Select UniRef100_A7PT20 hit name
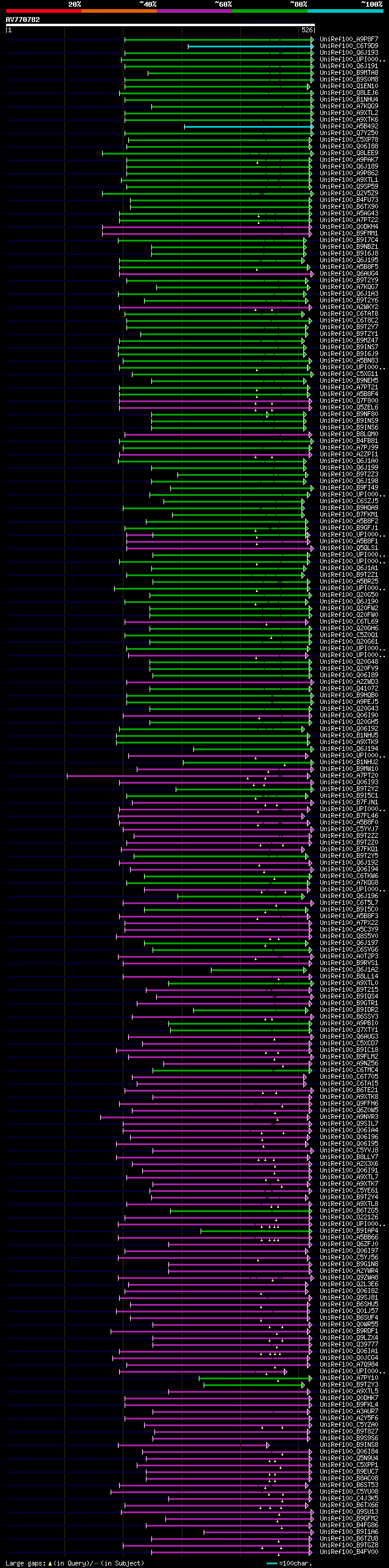389x1568 pixels. (349, 776)
